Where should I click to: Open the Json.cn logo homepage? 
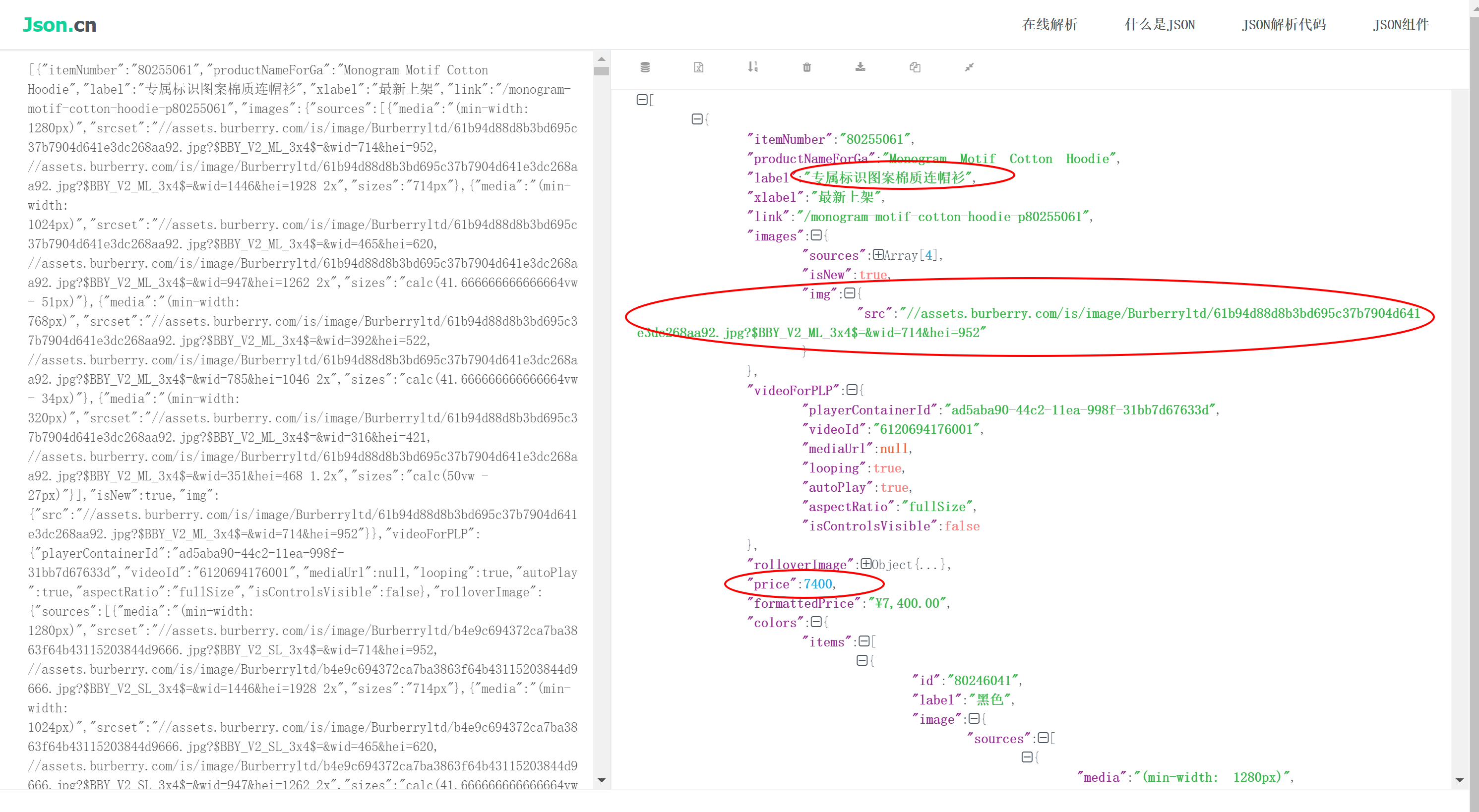pos(59,25)
